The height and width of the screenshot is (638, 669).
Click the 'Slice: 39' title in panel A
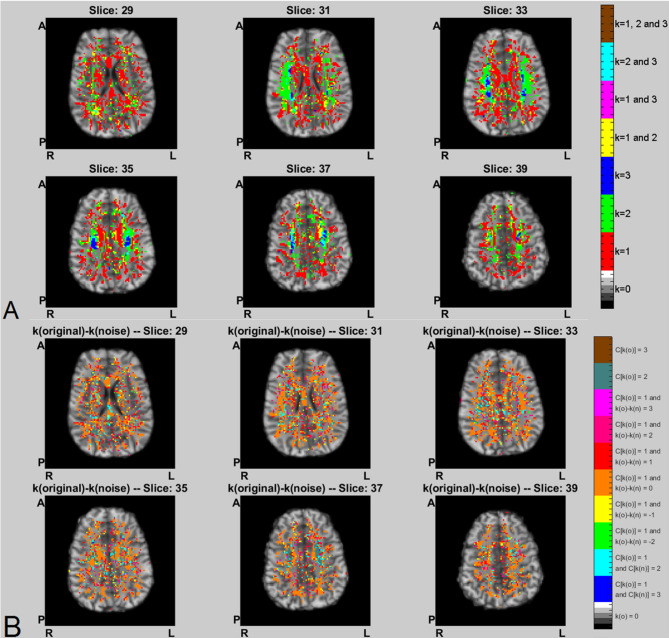point(505,169)
